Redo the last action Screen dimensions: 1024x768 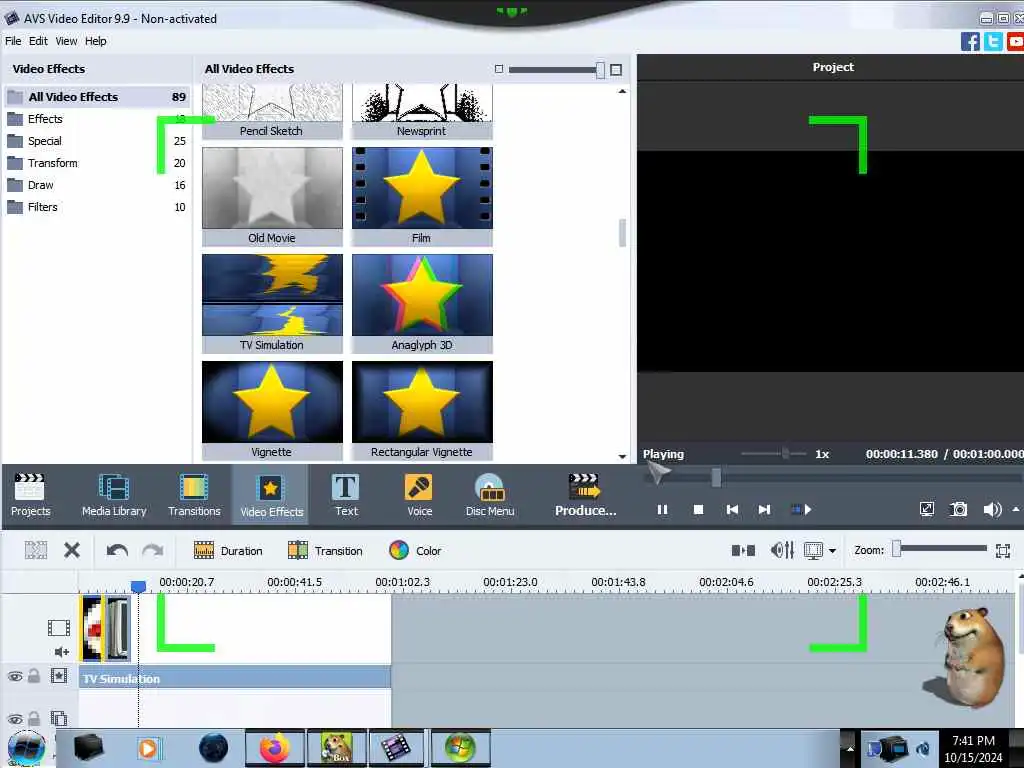(153, 551)
